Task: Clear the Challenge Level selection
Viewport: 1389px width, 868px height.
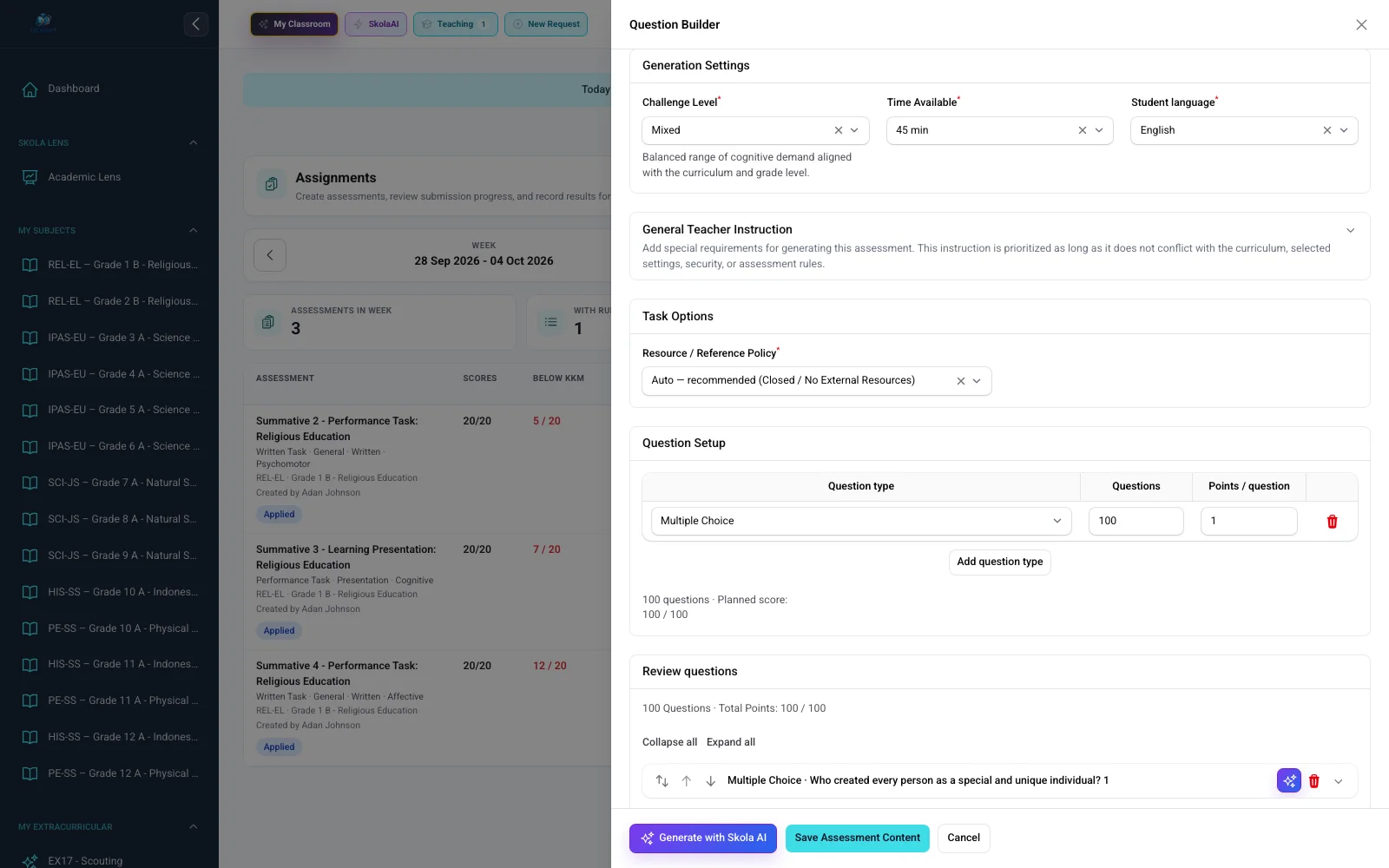Action: click(839, 130)
